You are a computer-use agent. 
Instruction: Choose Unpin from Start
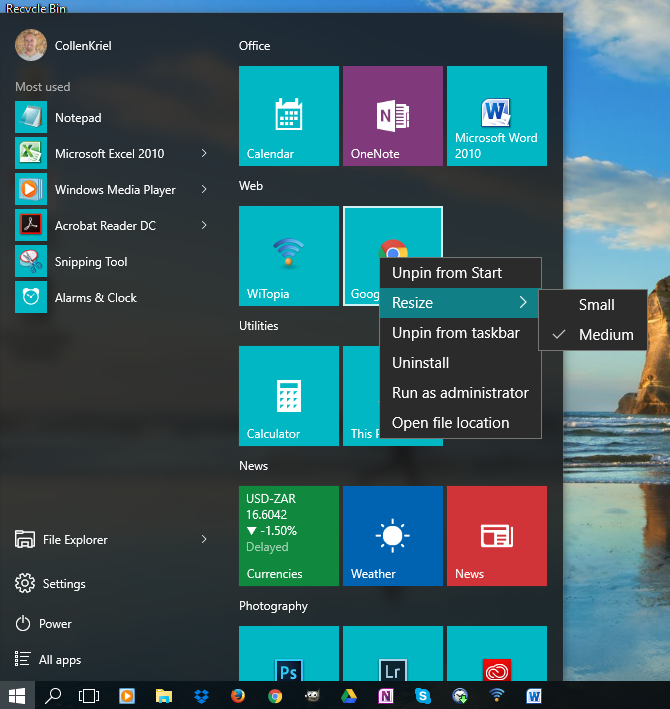tap(460, 273)
